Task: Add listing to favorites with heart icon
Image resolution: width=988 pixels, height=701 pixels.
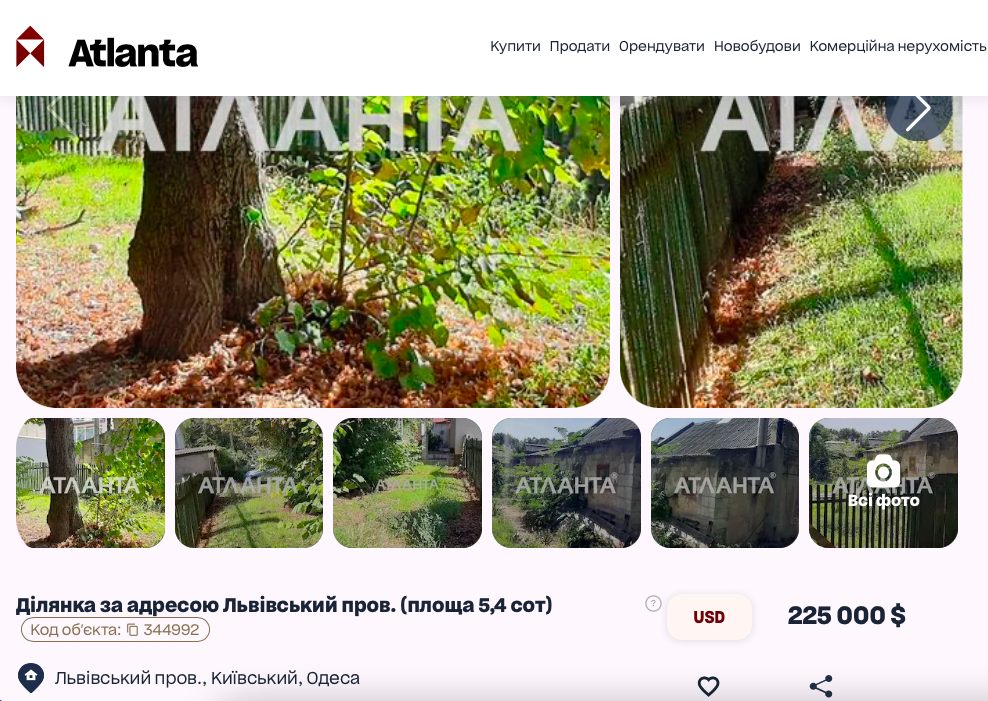Action: [708, 686]
